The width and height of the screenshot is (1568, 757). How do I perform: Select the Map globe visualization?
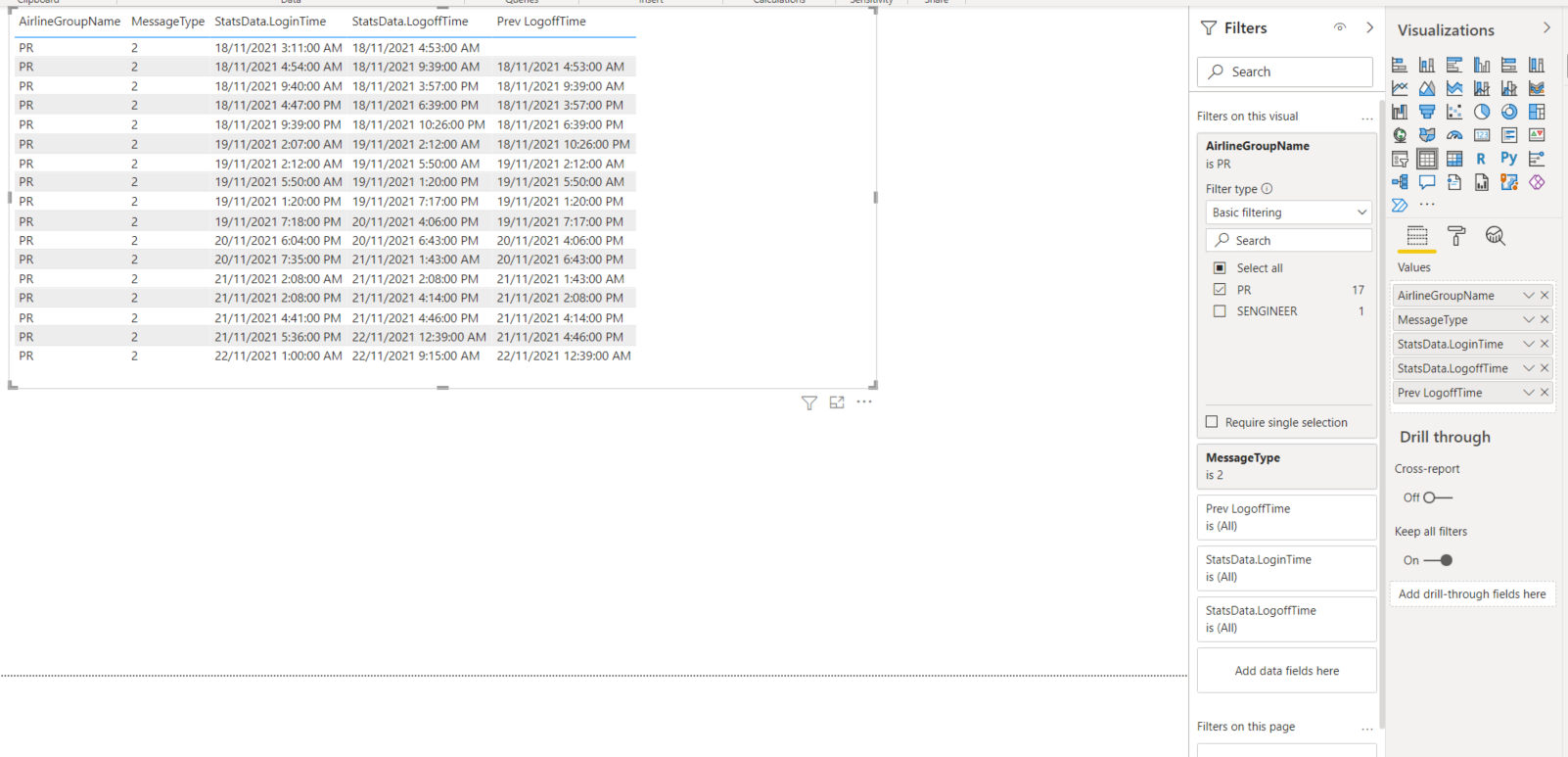point(1400,135)
